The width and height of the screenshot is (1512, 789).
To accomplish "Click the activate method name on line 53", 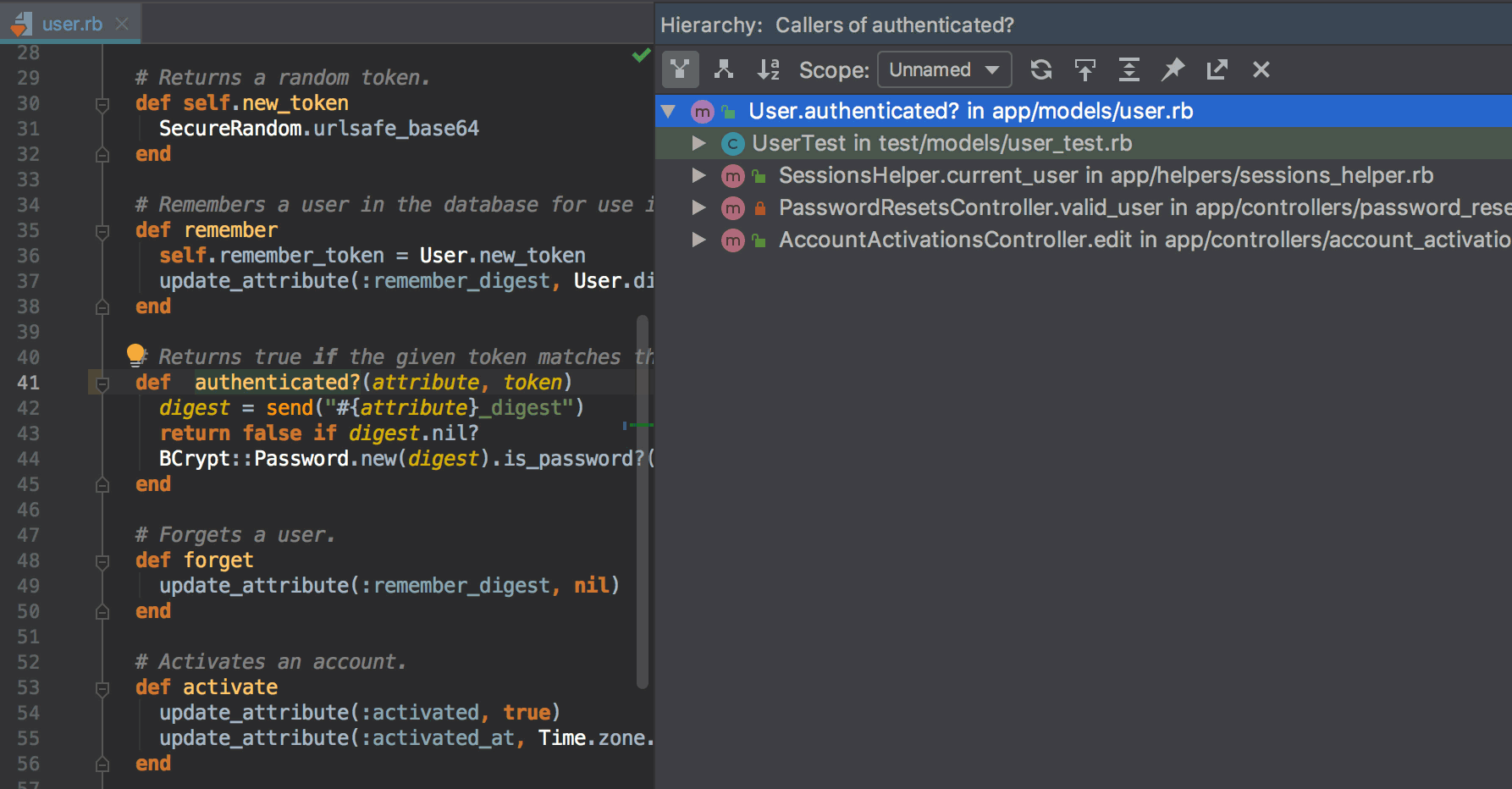I will [x=230, y=687].
